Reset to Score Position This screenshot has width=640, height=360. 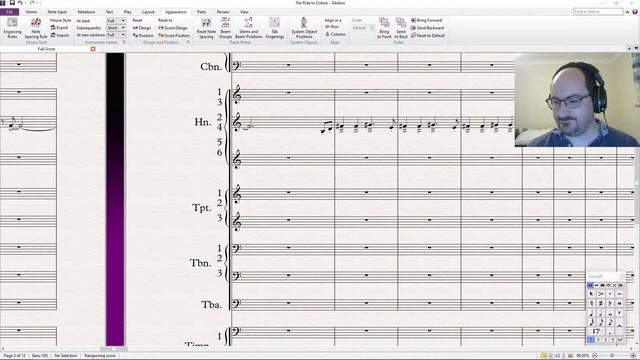174,36
